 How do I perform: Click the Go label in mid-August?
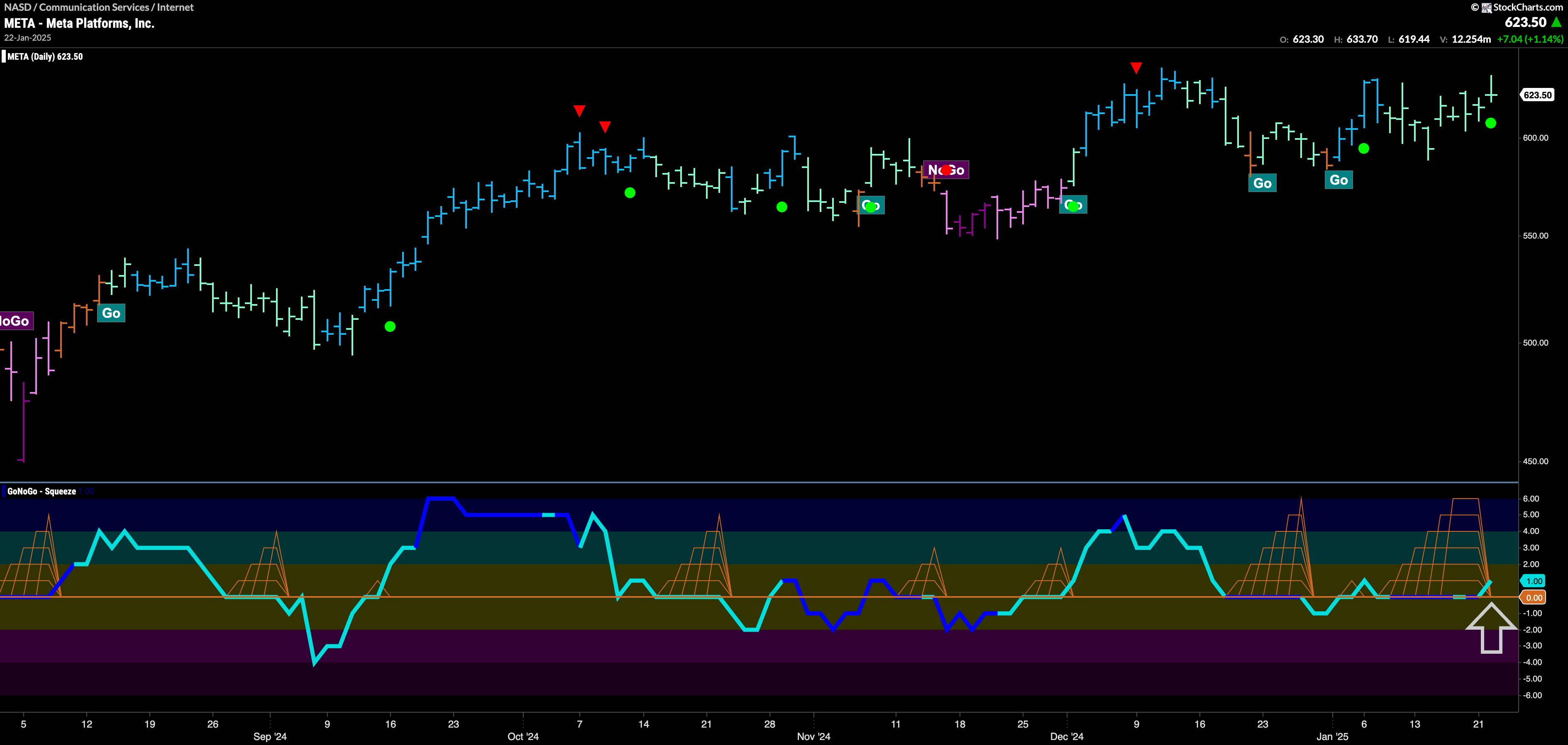[x=111, y=313]
